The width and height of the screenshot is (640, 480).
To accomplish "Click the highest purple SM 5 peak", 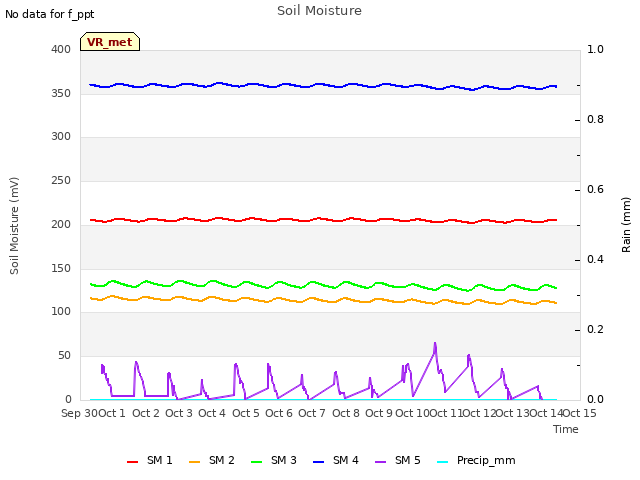I will pyautogui.click(x=435, y=344).
